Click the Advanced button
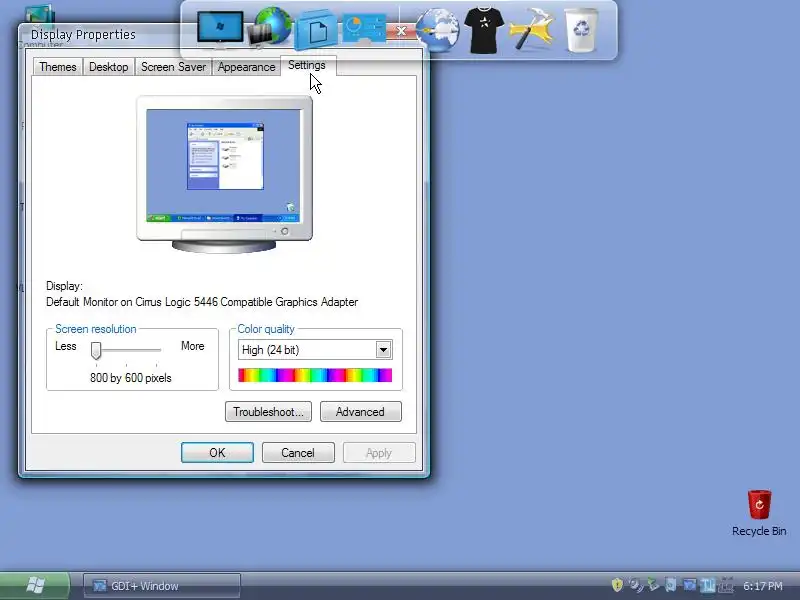The image size is (800, 600). pos(360,412)
